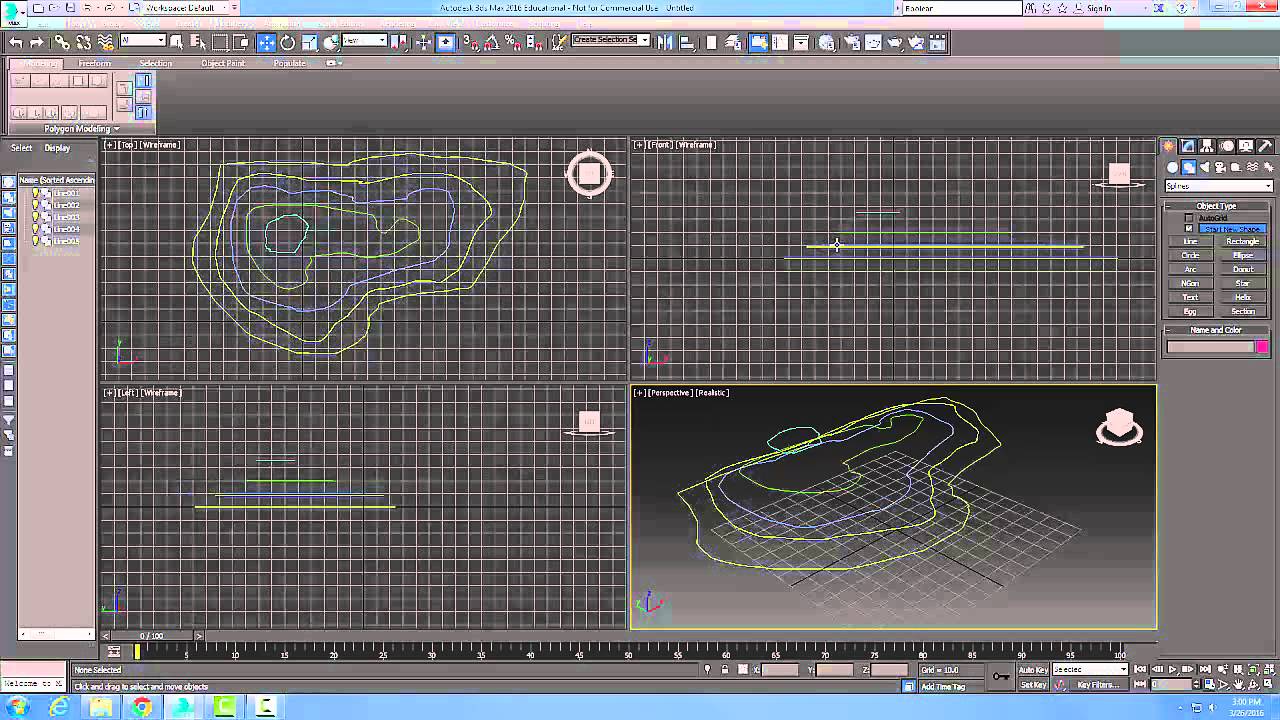Screen dimensions: 1280x720
Task: Switch to the Object Paint ribbon tab
Action: (x=223, y=63)
